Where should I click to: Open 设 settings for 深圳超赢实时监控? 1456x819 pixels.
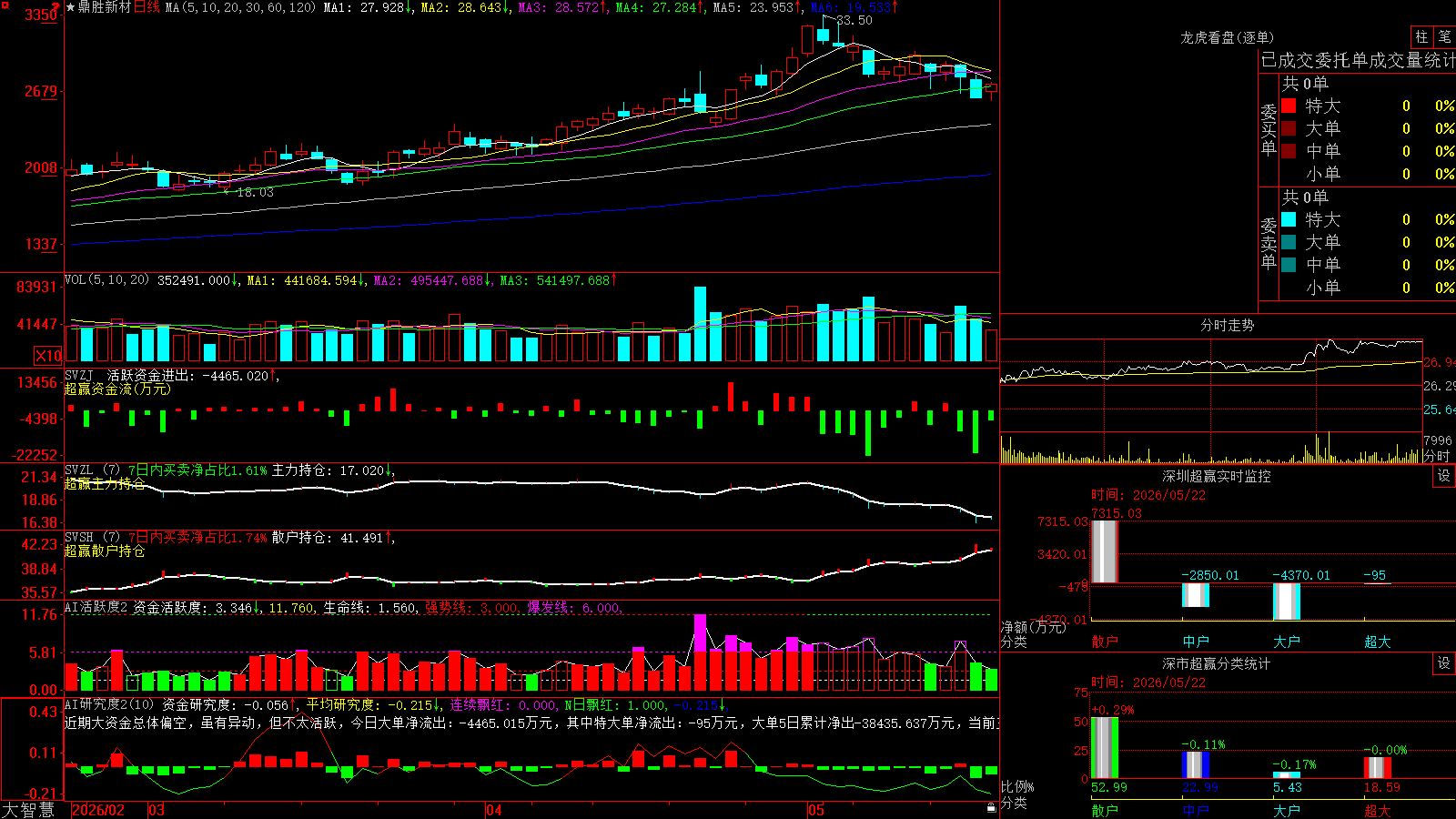(1444, 476)
